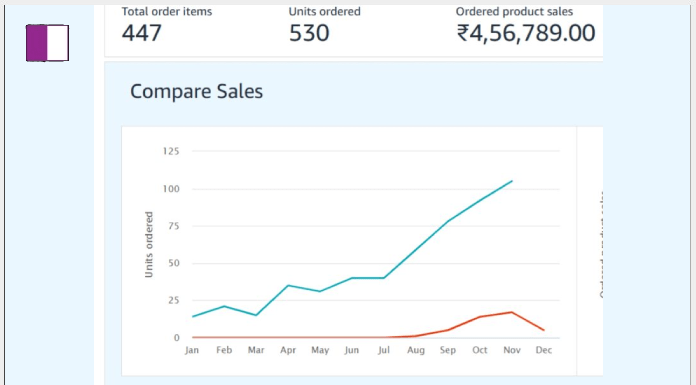Click the Sep month label

[448, 350]
